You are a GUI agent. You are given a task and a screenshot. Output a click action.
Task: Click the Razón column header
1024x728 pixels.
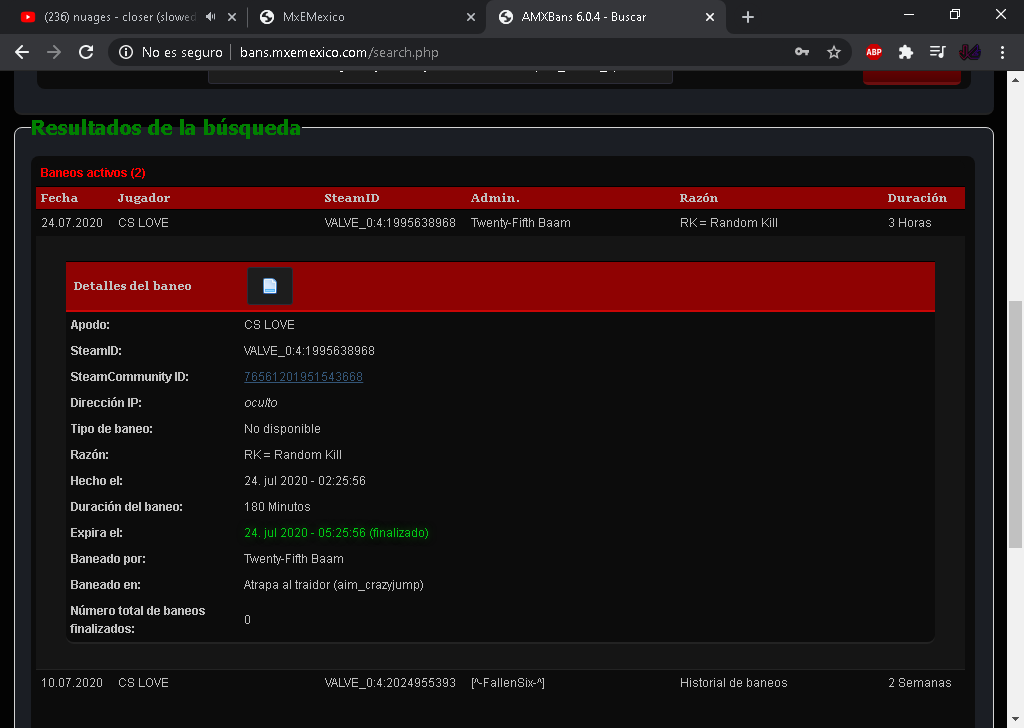[698, 198]
